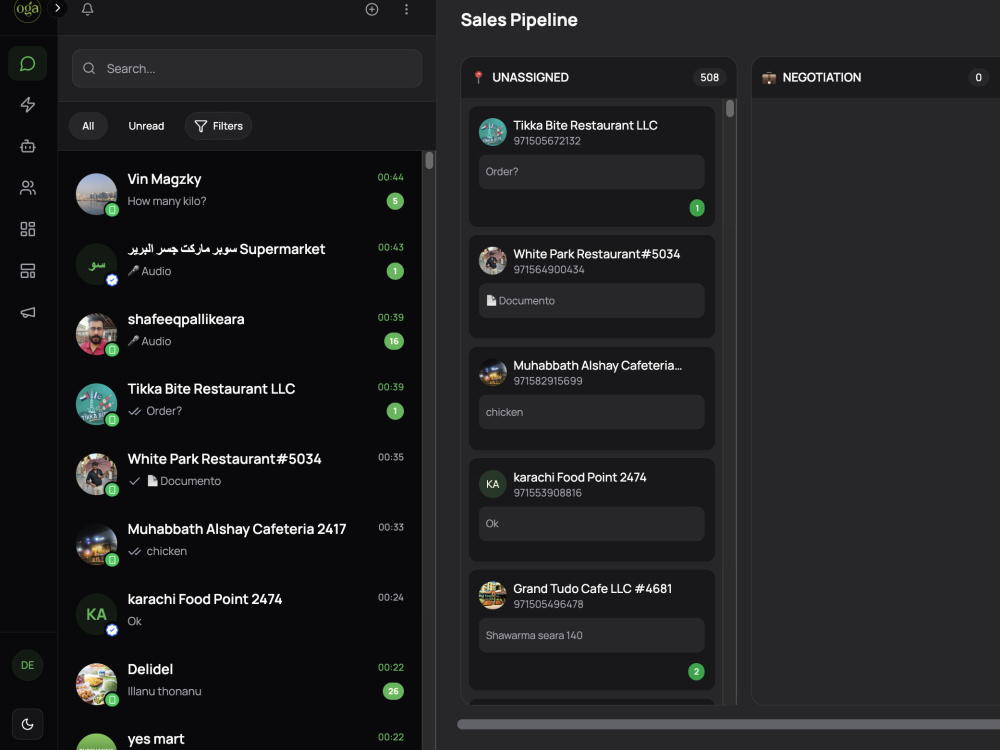Click shafeeqpallikeara's avatar photo
The height and width of the screenshot is (750, 1000).
96,334
